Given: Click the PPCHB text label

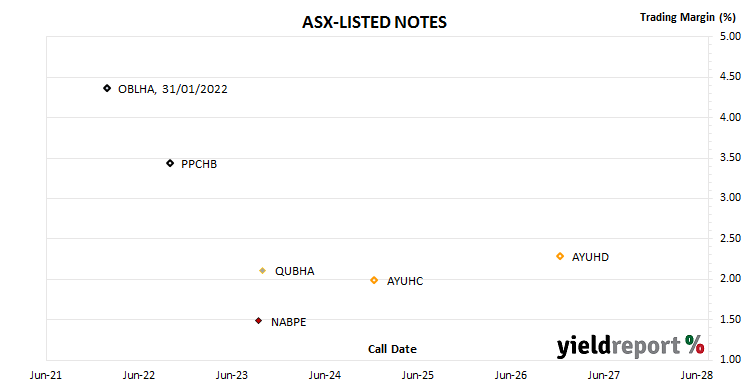Looking at the screenshot, I should [x=199, y=164].
